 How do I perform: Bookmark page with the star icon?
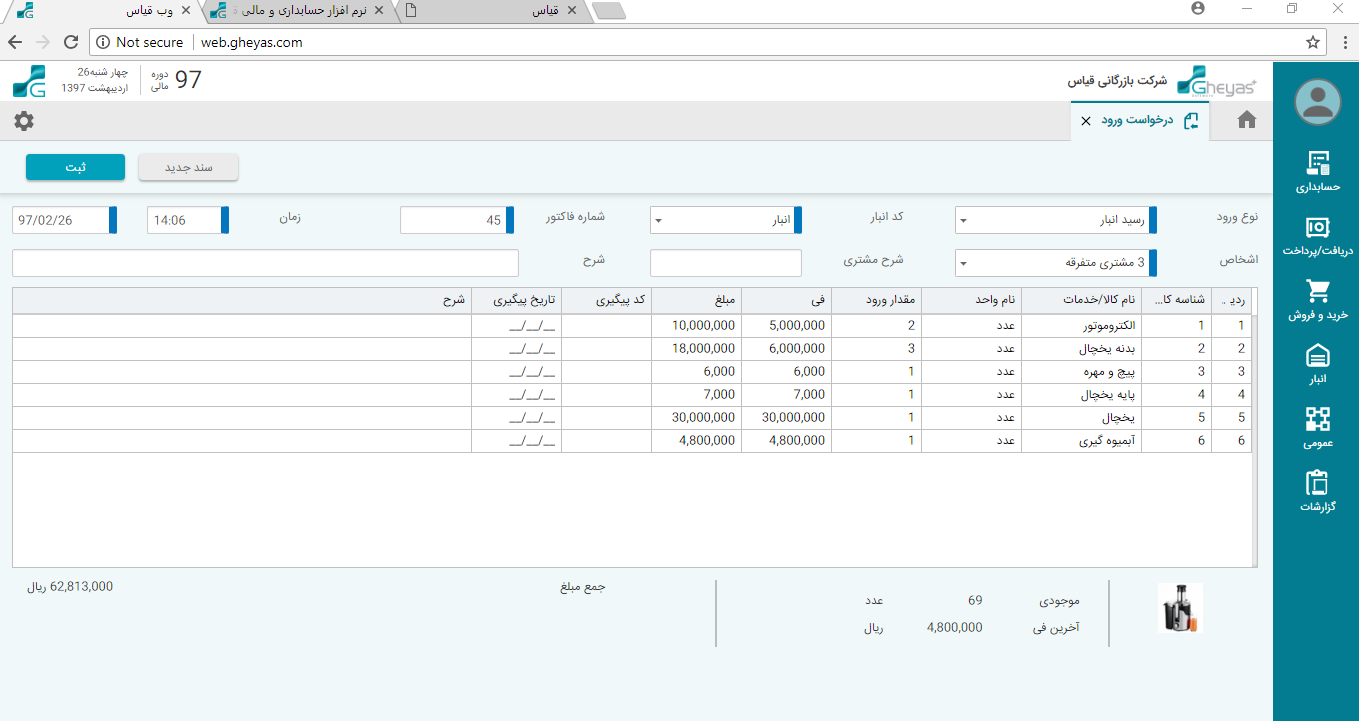pyautogui.click(x=1313, y=42)
